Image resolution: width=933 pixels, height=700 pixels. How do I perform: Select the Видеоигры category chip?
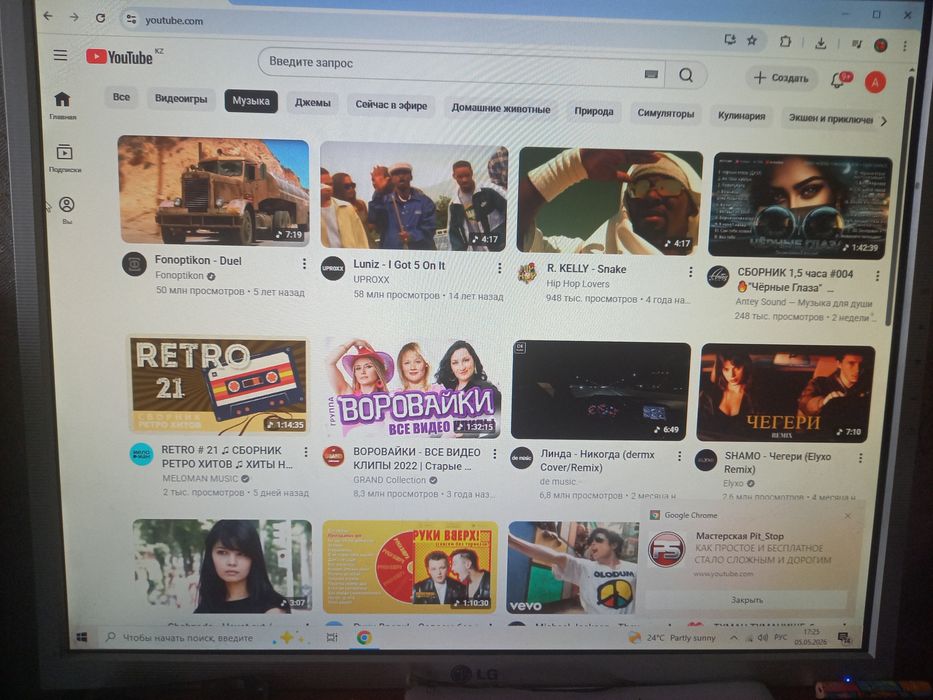click(181, 99)
